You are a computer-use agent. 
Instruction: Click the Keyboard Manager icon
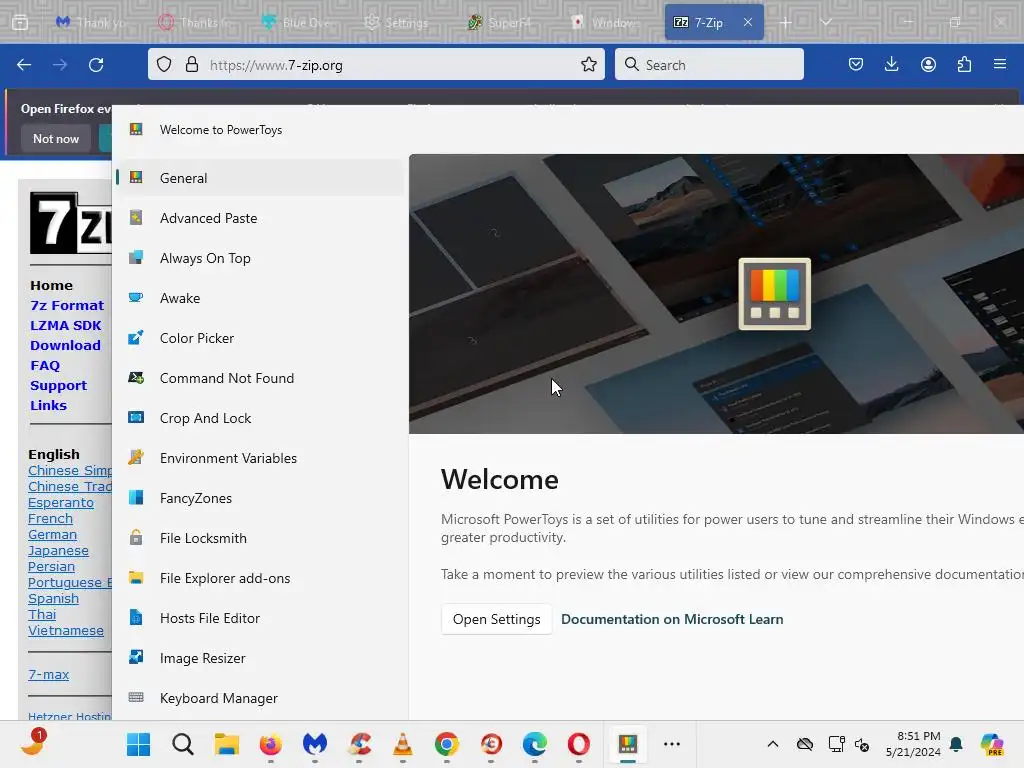(136, 697)
